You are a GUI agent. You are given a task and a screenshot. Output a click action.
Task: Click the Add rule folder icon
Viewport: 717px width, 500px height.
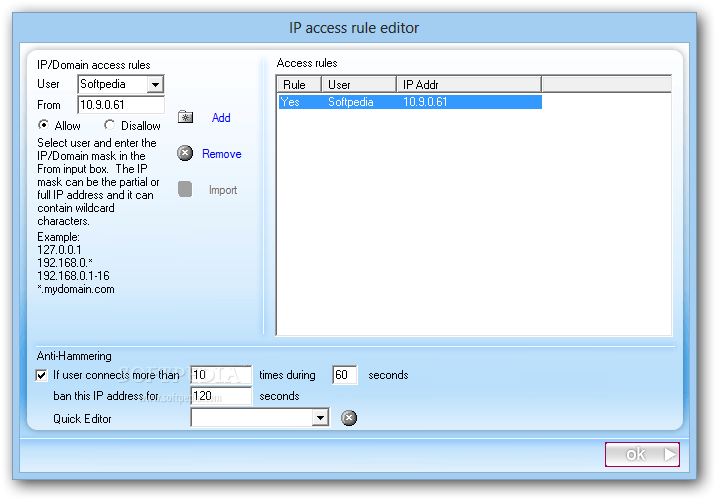click(185, 117)
